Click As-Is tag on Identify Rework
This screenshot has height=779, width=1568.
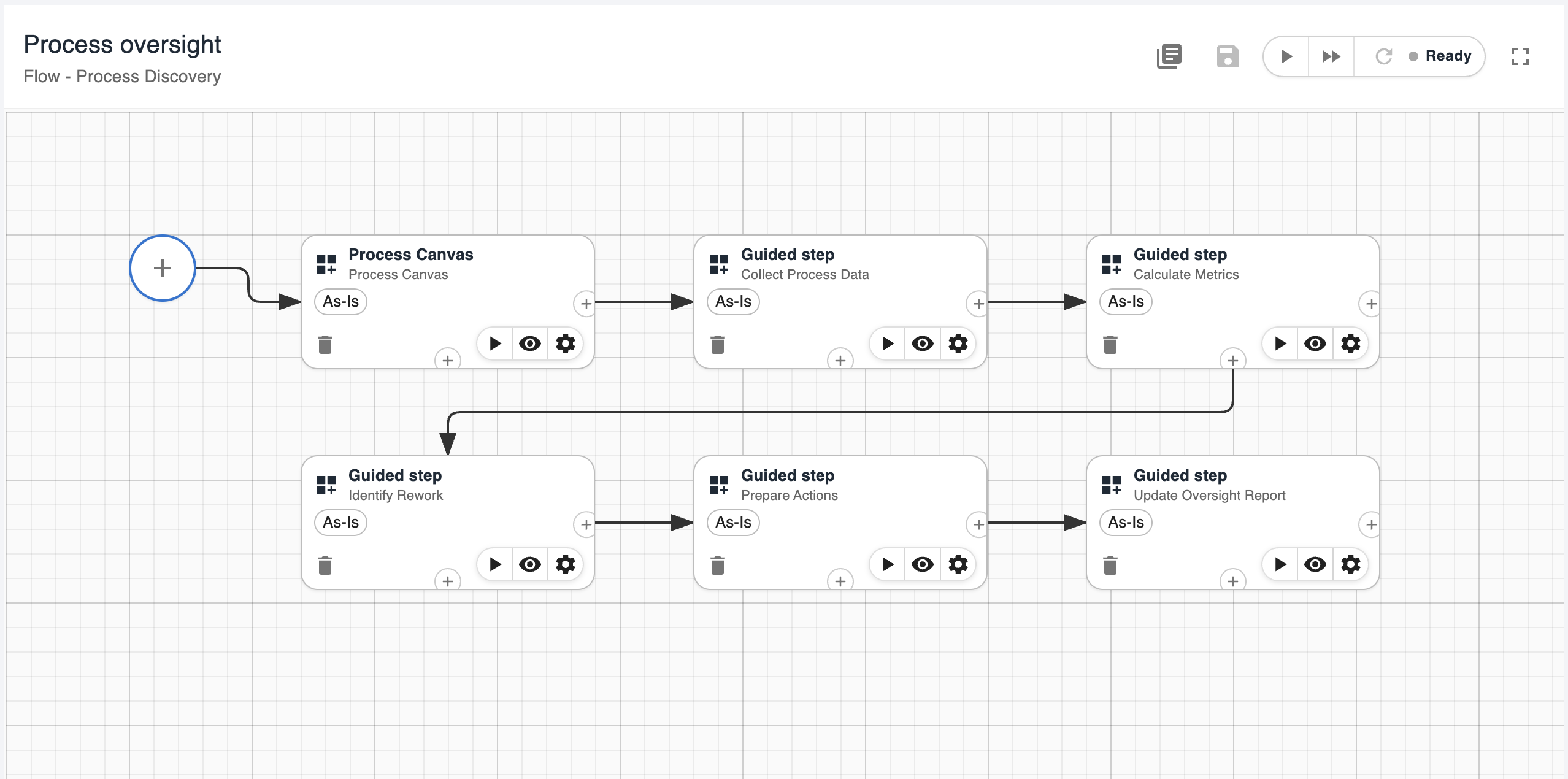click(x=341, y=523)
